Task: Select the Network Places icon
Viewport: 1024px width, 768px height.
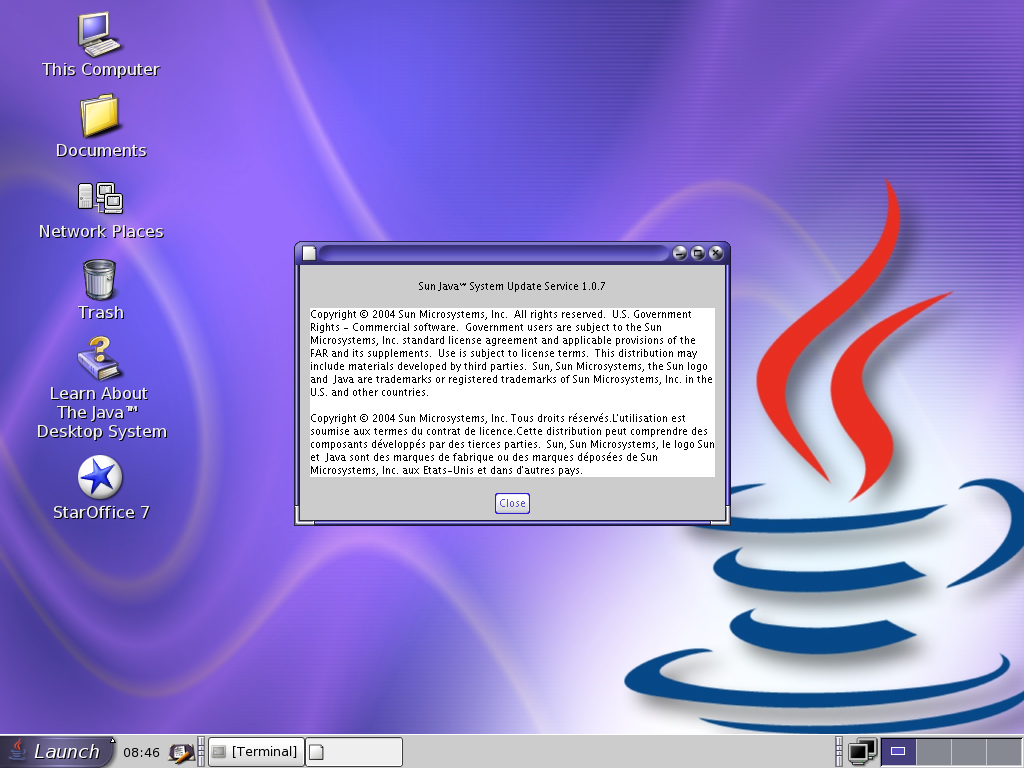Action: 101,210
